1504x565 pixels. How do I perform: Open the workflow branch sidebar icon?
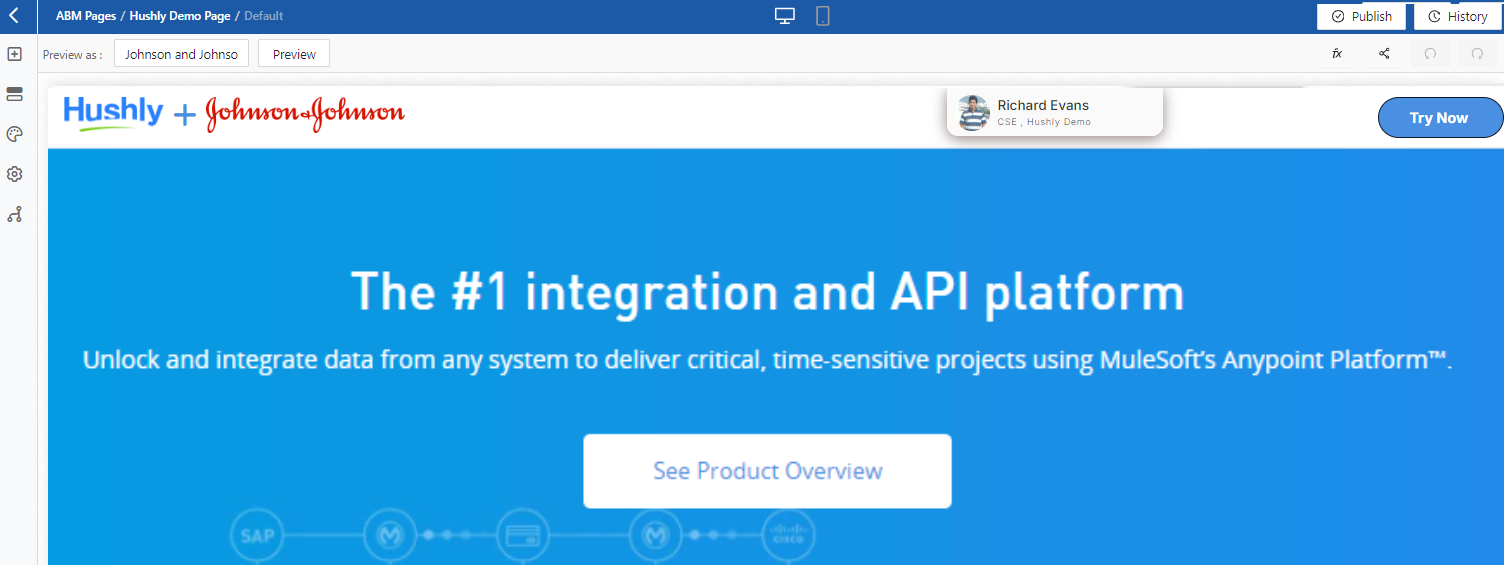coord(14,214)
